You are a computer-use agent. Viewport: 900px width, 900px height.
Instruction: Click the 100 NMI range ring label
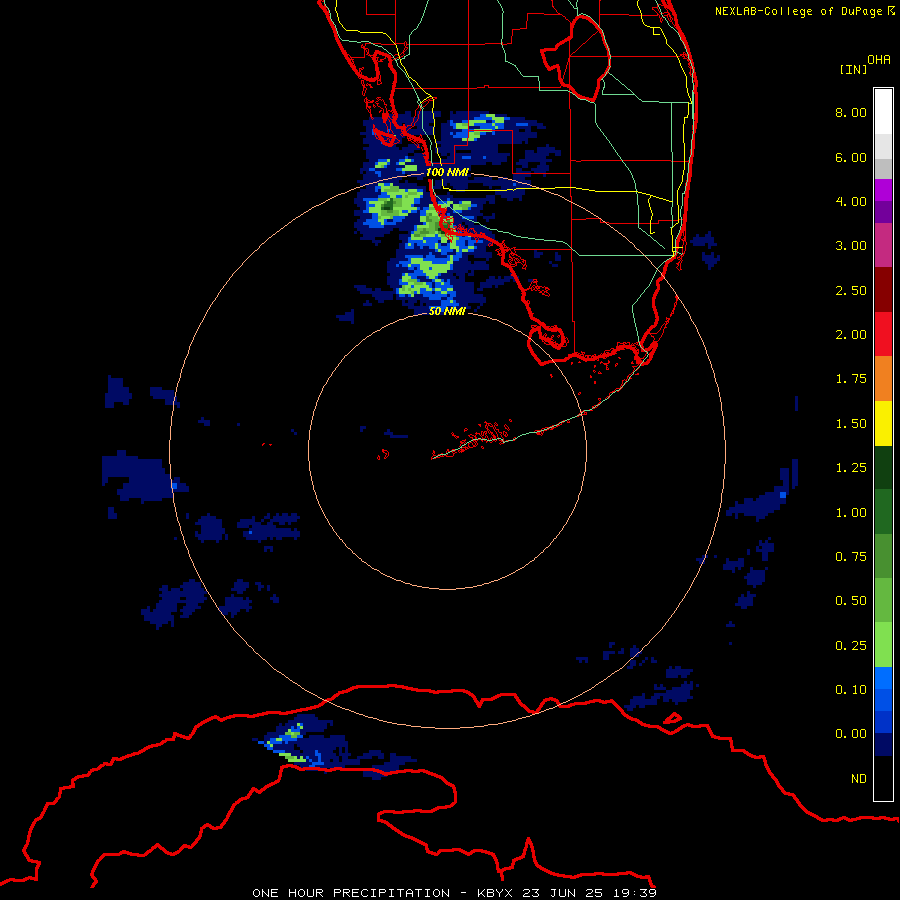tap(447, 172)
